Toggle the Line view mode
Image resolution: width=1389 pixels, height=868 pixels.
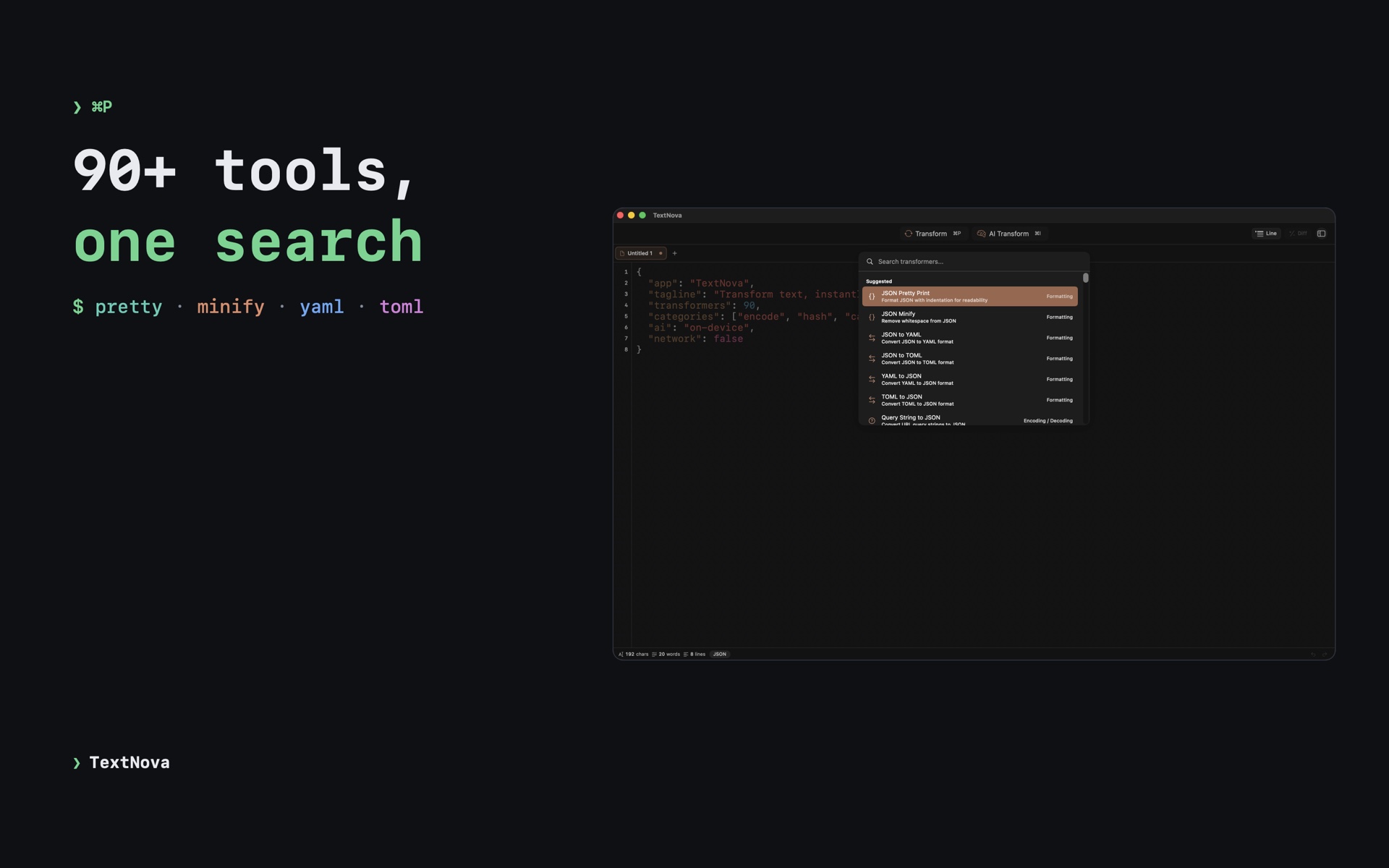[1266, 234]
